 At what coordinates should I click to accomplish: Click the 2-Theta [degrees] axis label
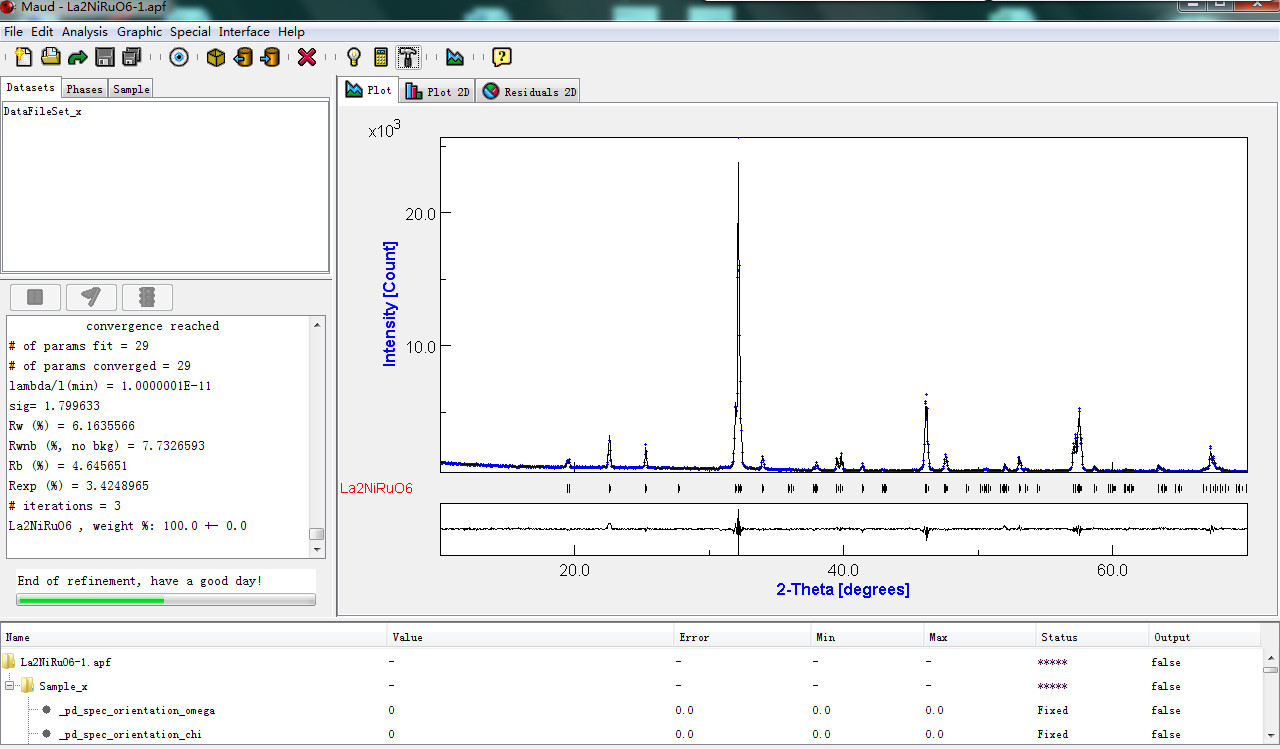click(x=843, y=590)
